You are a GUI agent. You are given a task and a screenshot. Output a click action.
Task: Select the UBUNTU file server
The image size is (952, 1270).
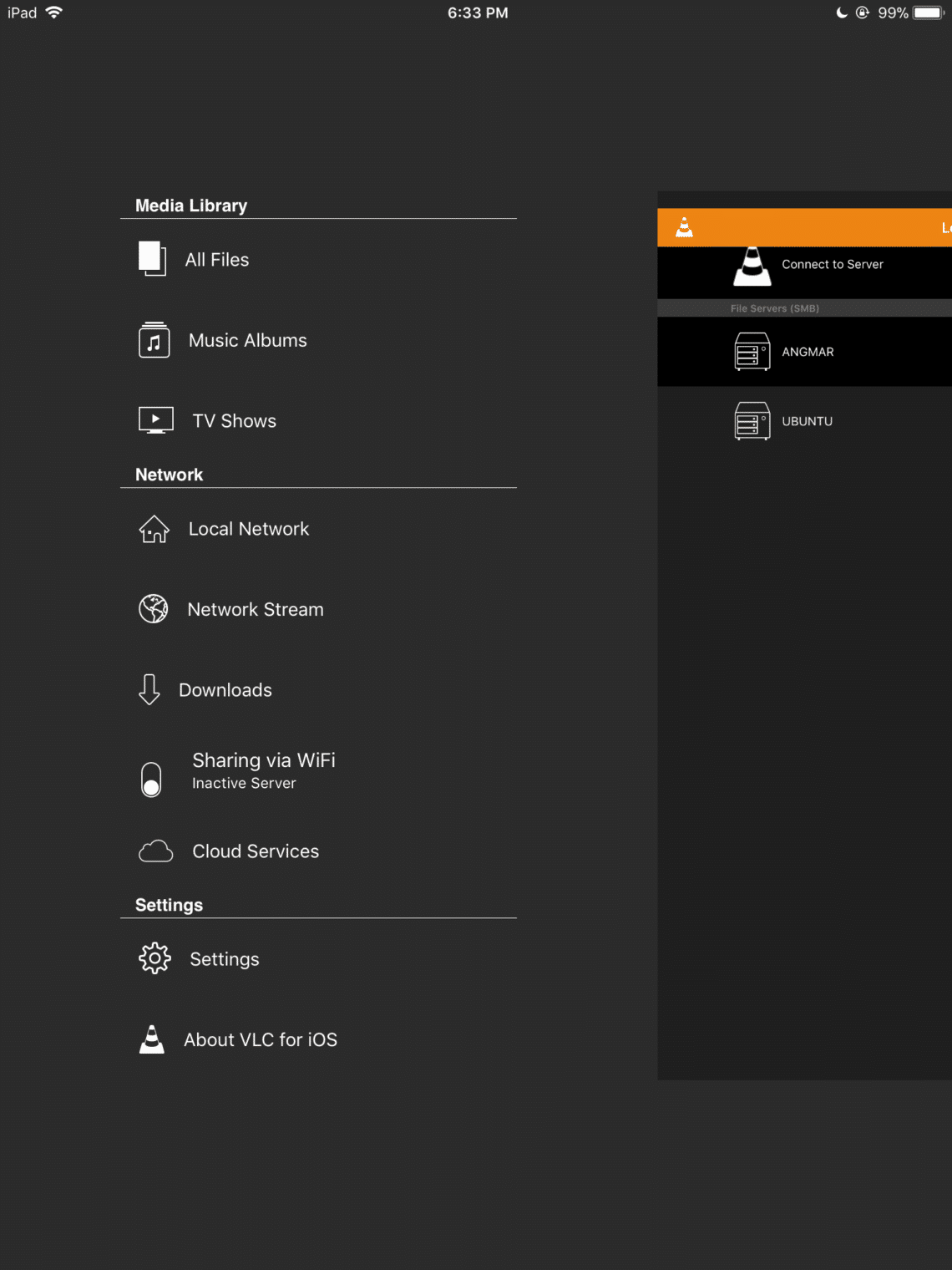coord(804,421)
